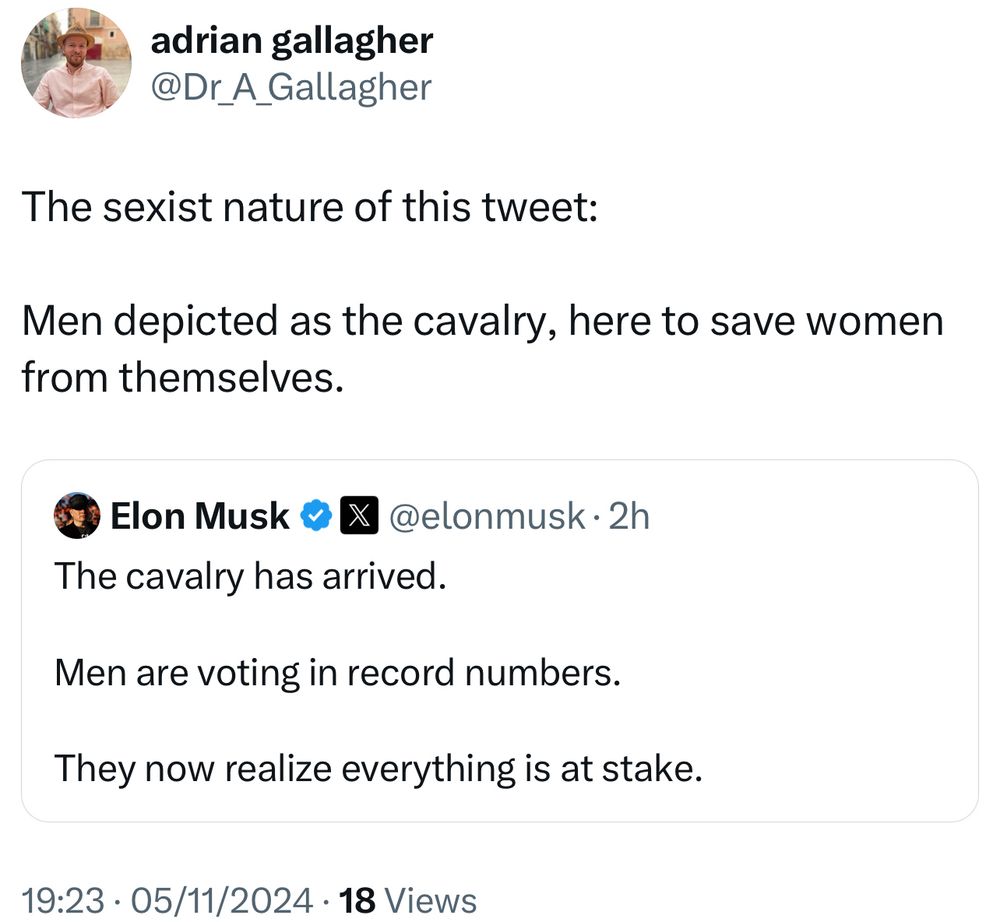The image size is (1000, 922).
Task: Click the "Men depicted as the cavalry" line
Action: tap(481, 322)
